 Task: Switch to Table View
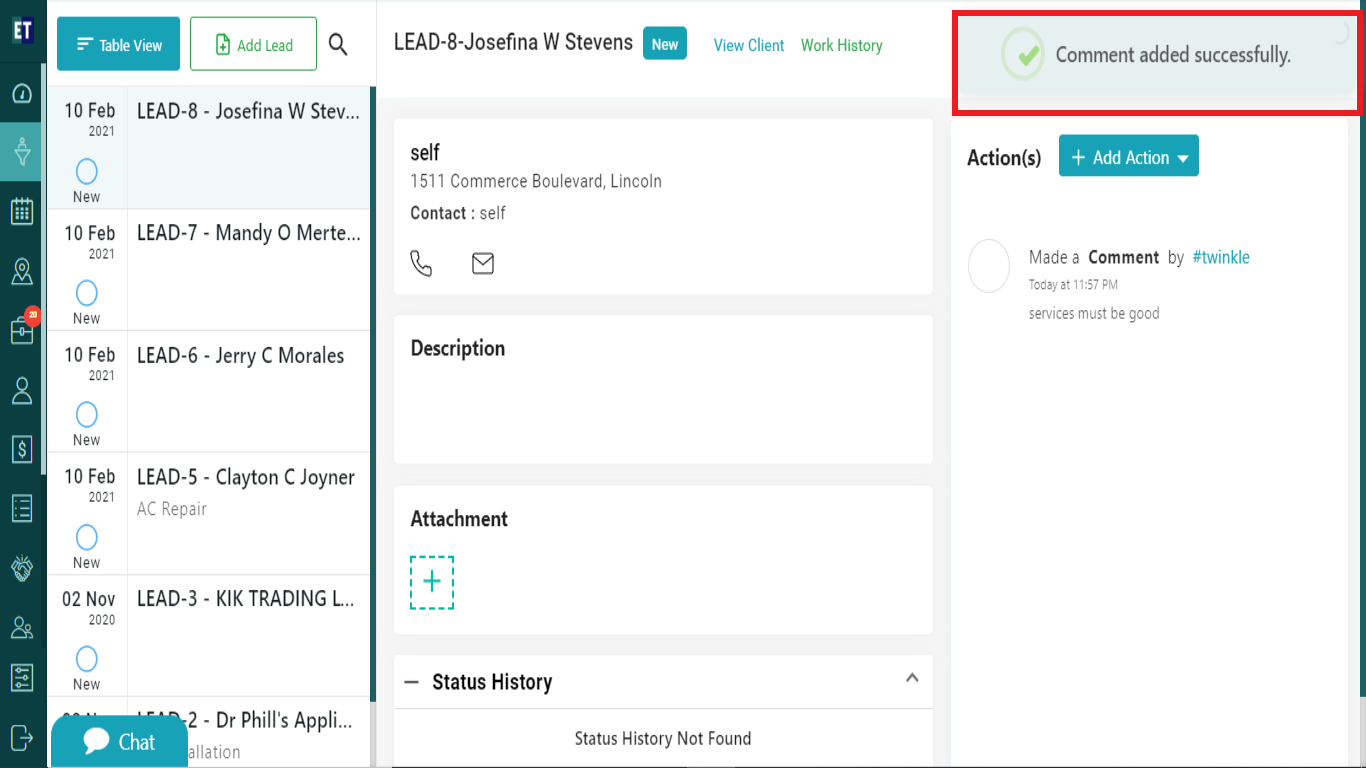119,44
